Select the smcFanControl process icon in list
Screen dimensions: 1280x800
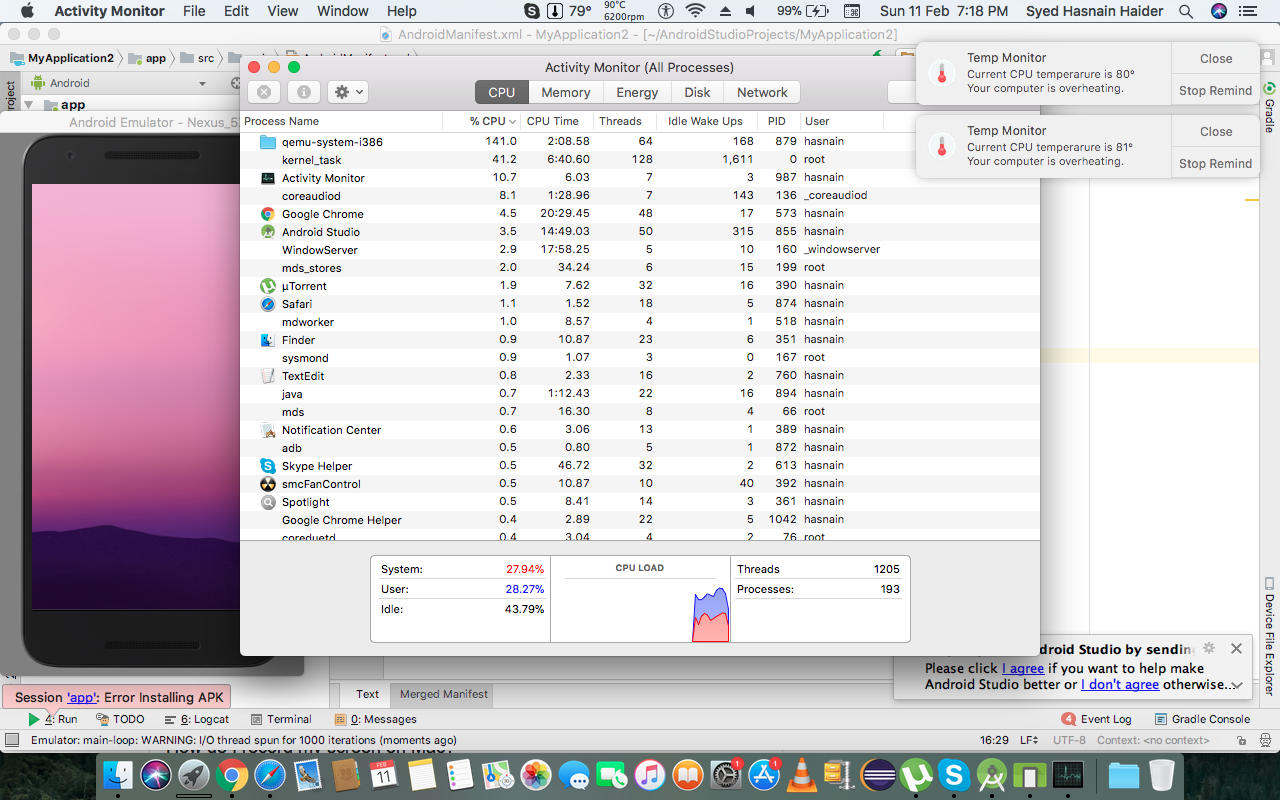(x=268, y=484)
